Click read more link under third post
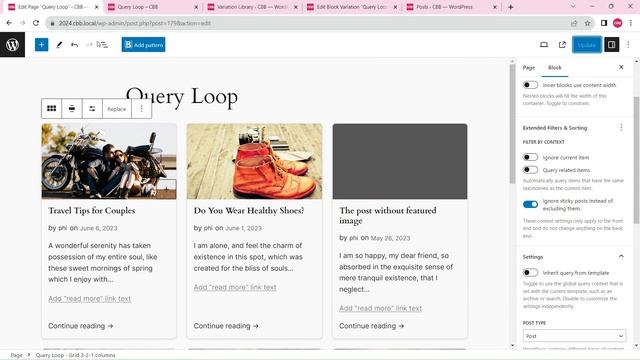The height and width of the screenshot is (360, 640). pos(380,309)
